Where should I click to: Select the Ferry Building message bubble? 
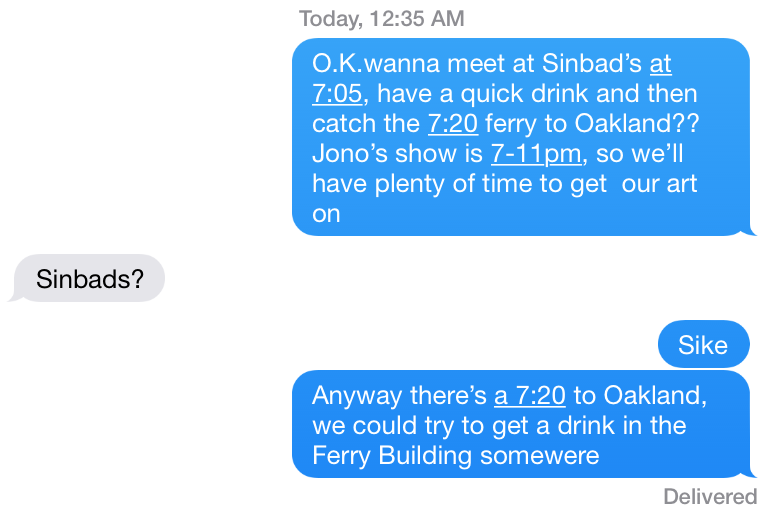coord(524,424)
